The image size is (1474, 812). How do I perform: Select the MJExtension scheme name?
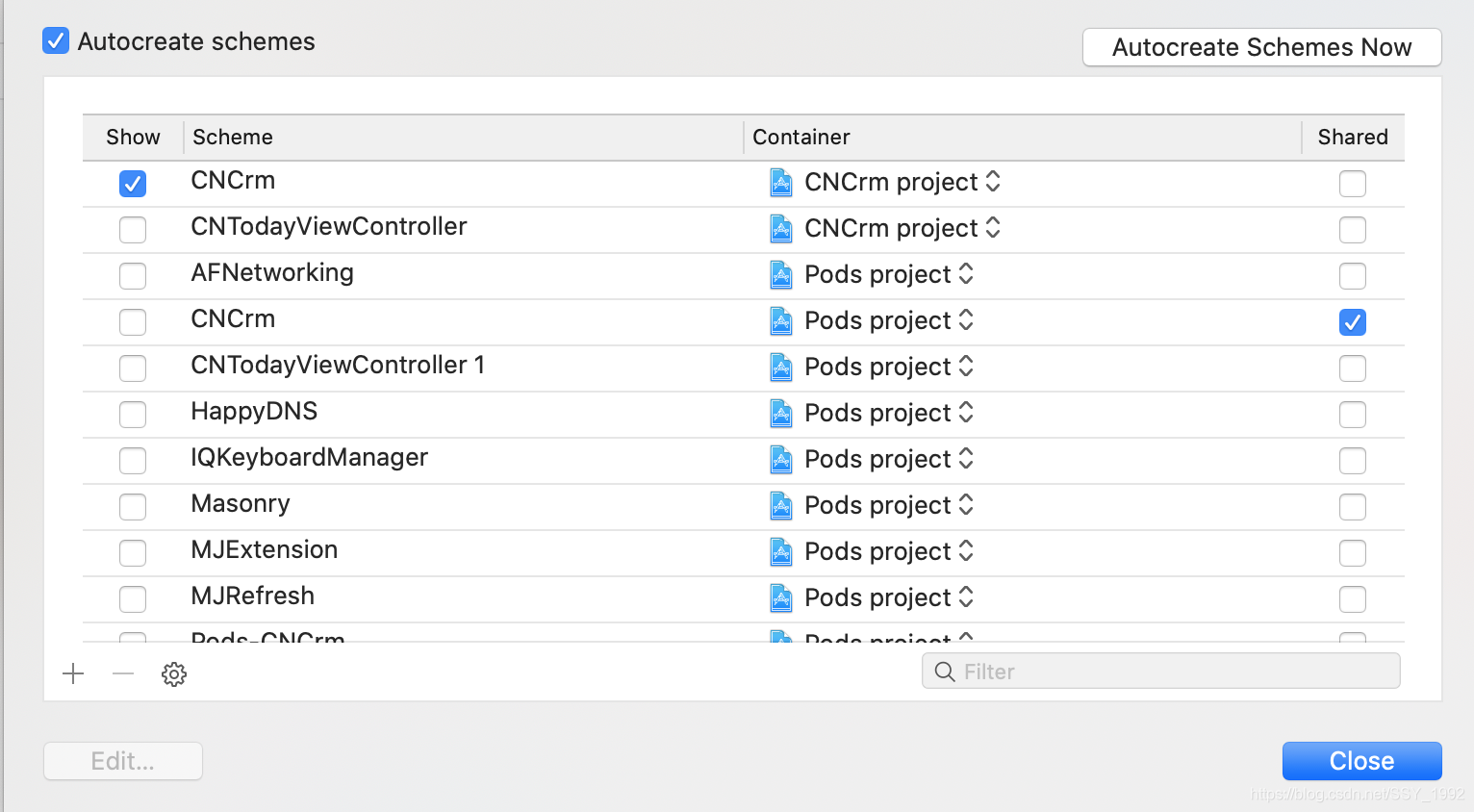pos(265,549)
